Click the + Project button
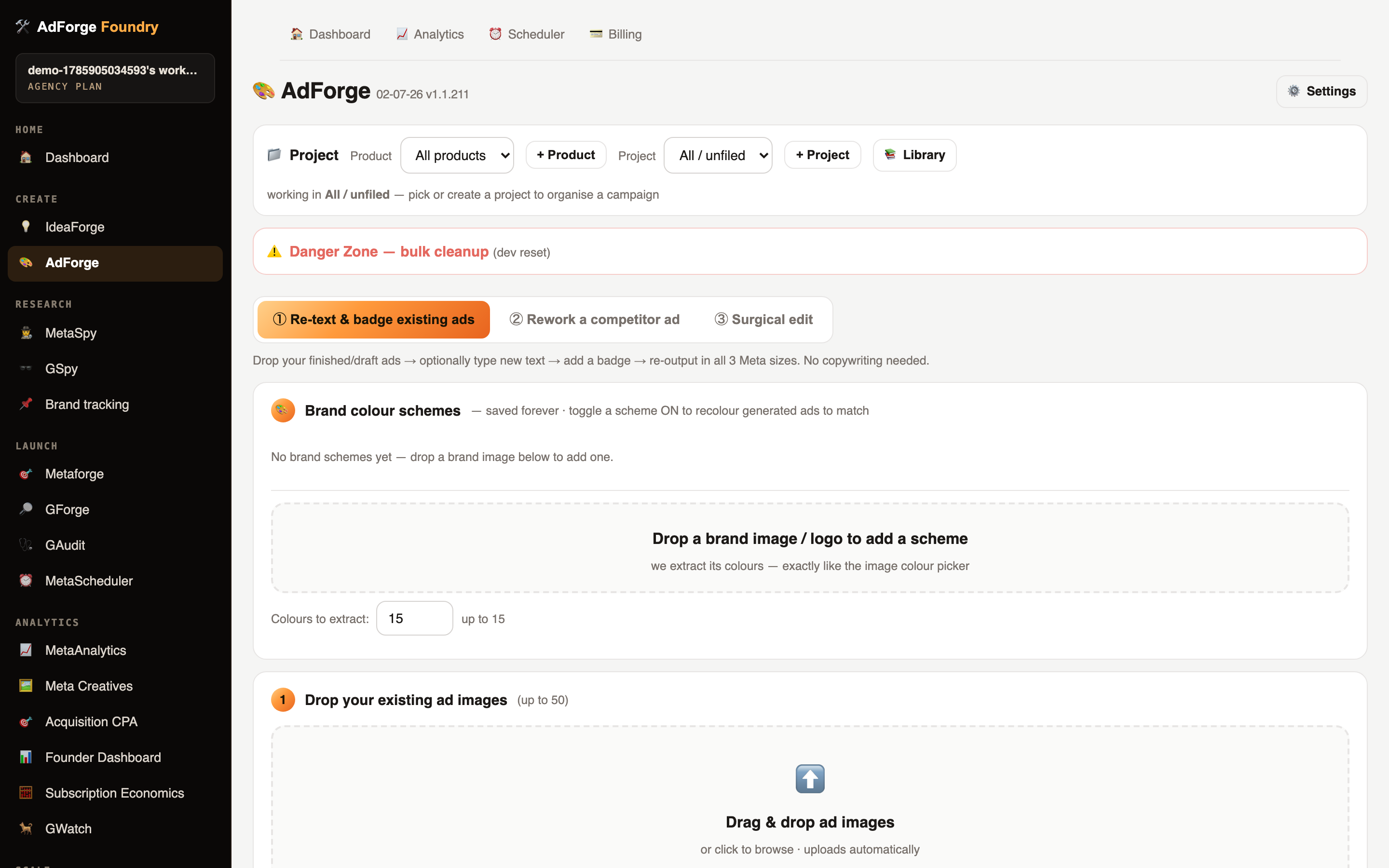This screenshot has width=1389, height=868. click(x=822, y=155)
